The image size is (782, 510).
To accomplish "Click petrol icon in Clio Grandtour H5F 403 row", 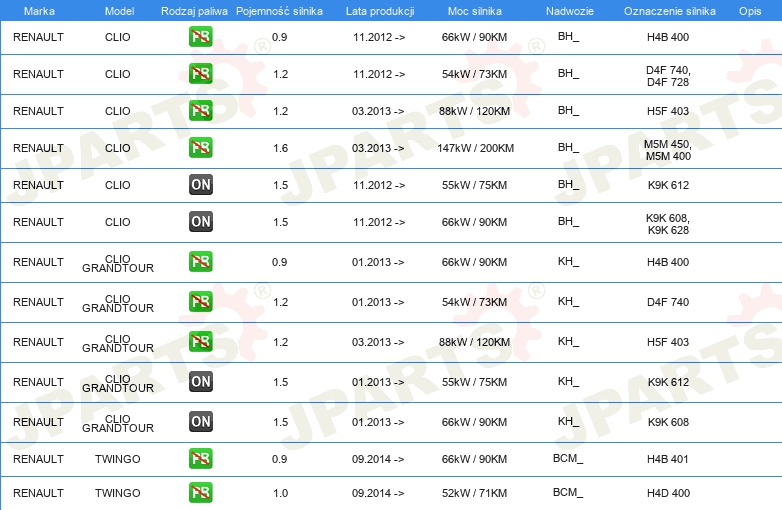I will click(200, 341).
